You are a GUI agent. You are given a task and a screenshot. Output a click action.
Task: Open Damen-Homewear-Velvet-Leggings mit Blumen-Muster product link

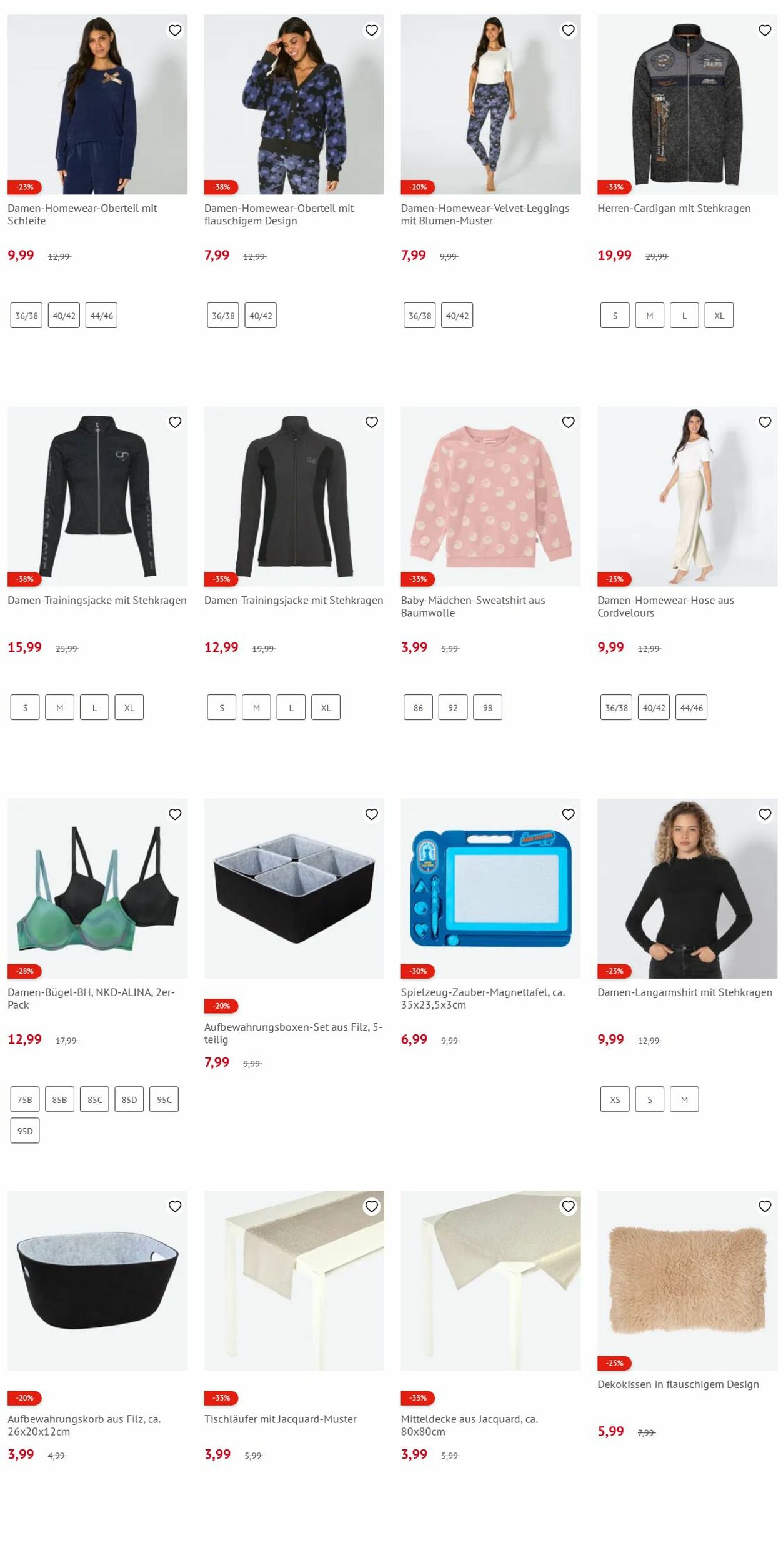485,214
